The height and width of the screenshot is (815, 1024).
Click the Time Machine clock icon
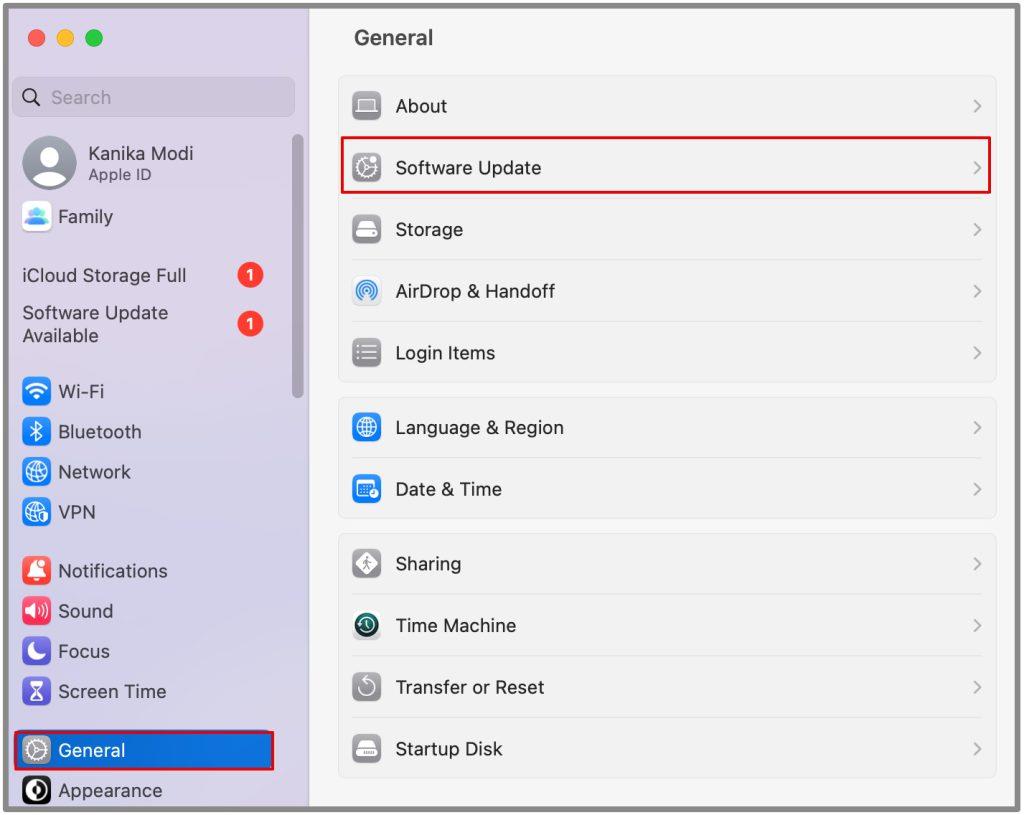(x=366, y=626)
